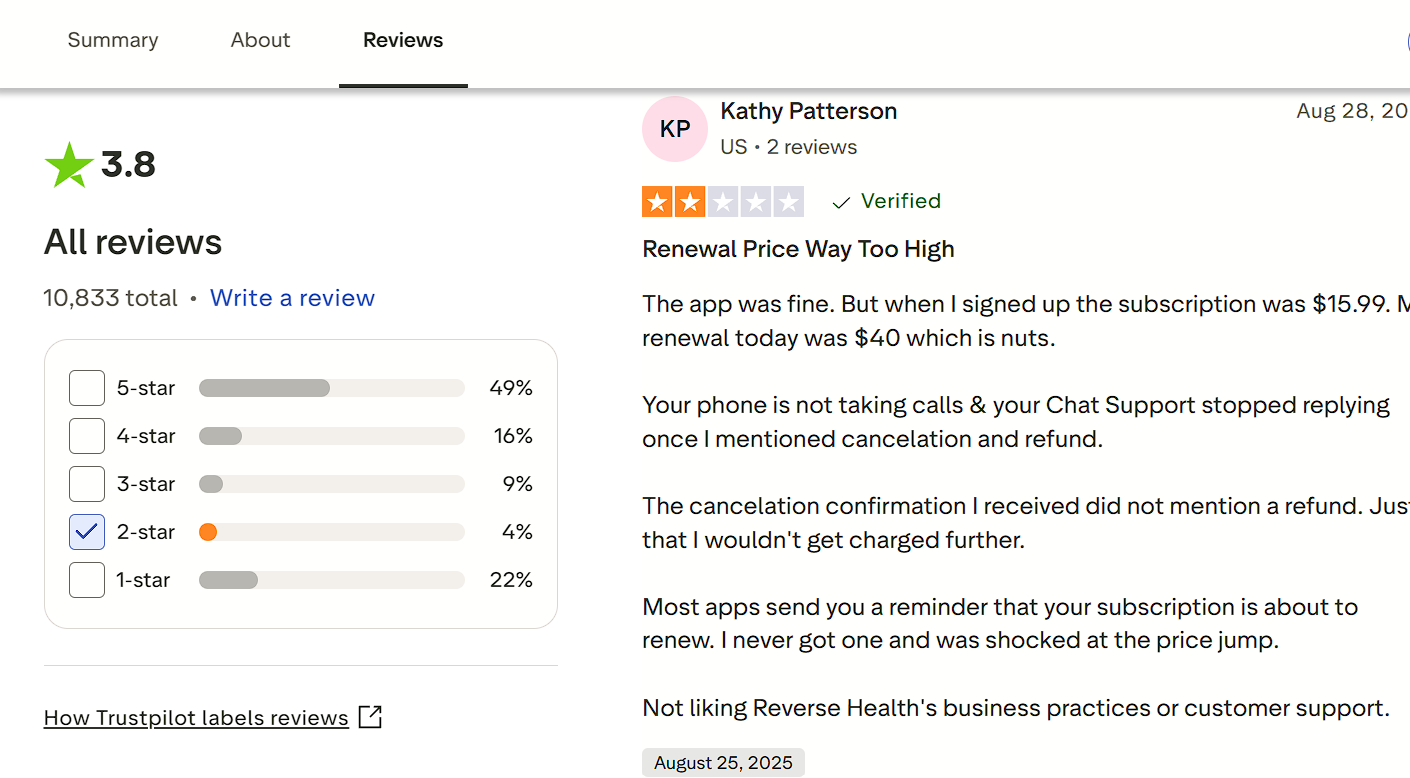Open the Renewal Price Way Too High review
Screen dimensions: 1410x778
coord(798,249)
